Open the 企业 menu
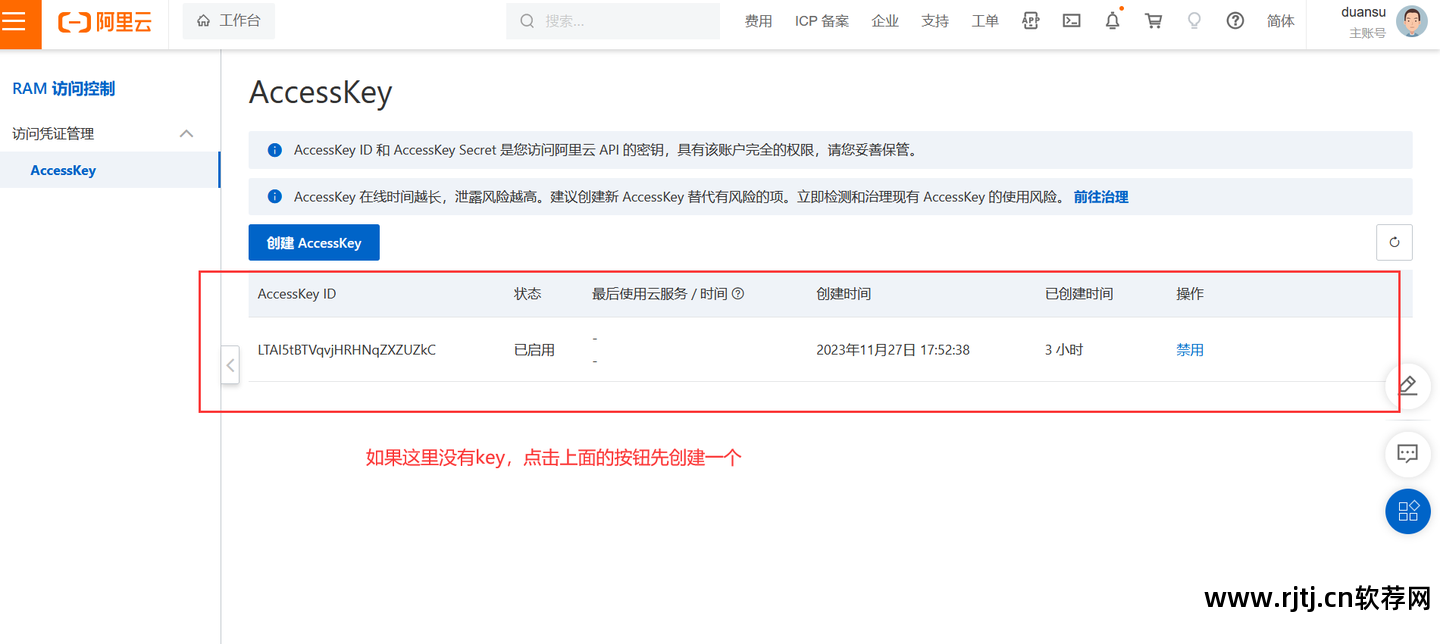1440x644 pixels. pyautogui.click(x=885, y=21)
